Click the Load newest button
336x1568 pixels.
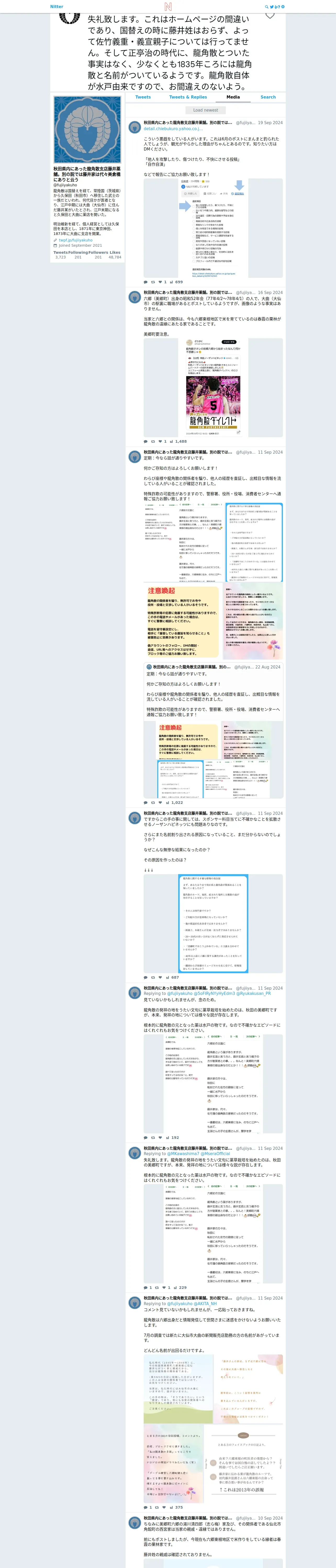pyautogui.click(x=205, y=110)
